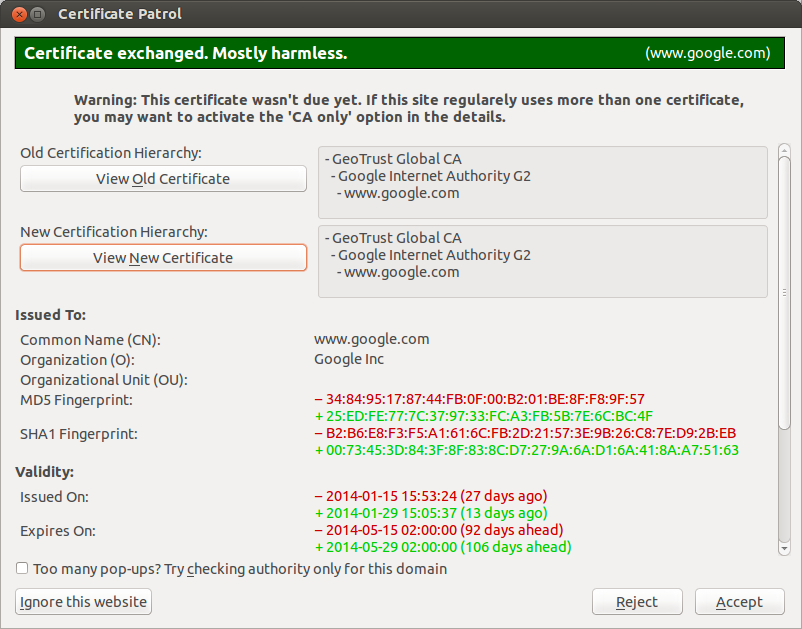Click the Expires On label

click(58, 531)
